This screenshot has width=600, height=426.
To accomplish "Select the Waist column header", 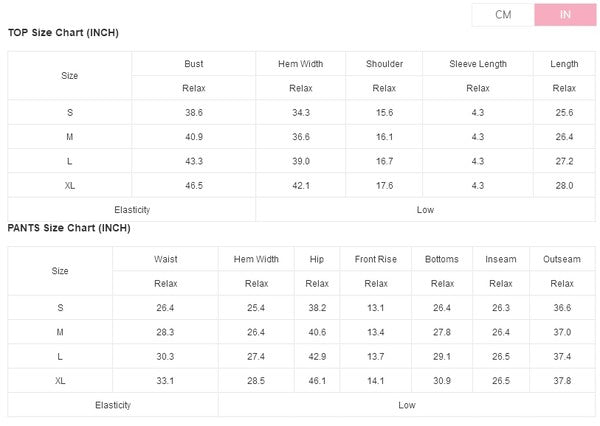I will [166, 259].
